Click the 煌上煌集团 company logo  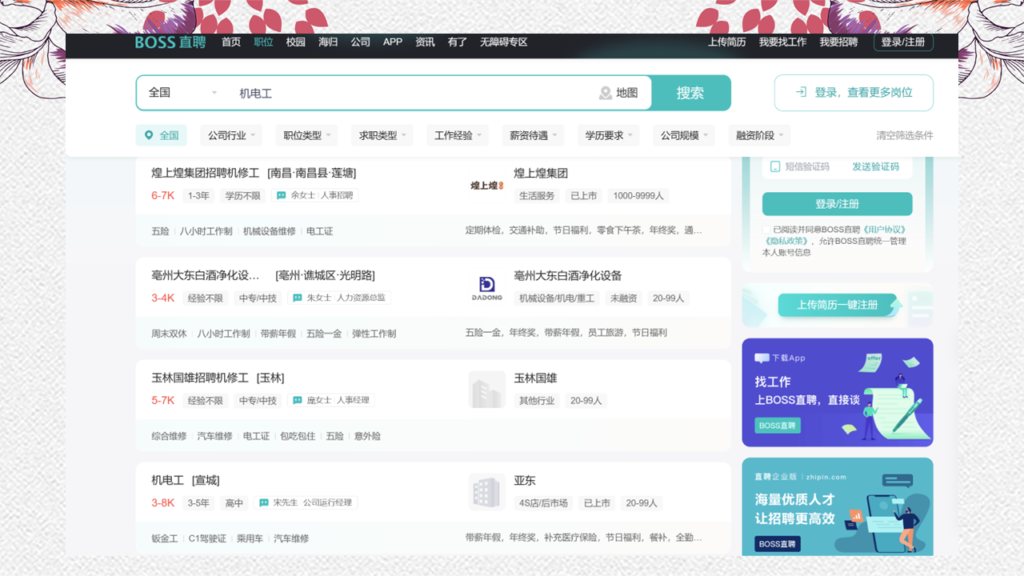[486, 185]
